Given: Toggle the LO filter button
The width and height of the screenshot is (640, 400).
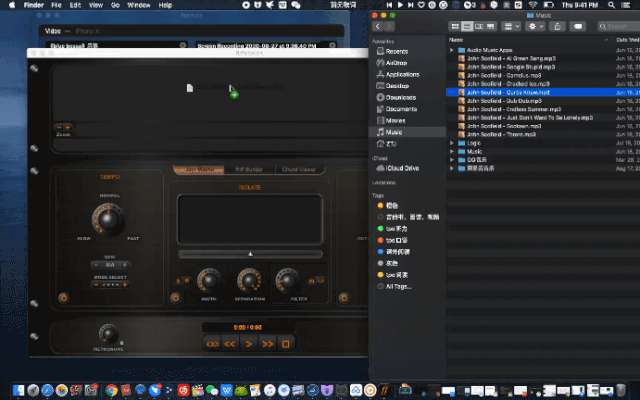Looking at the screenshot, I should click(320, 280).
